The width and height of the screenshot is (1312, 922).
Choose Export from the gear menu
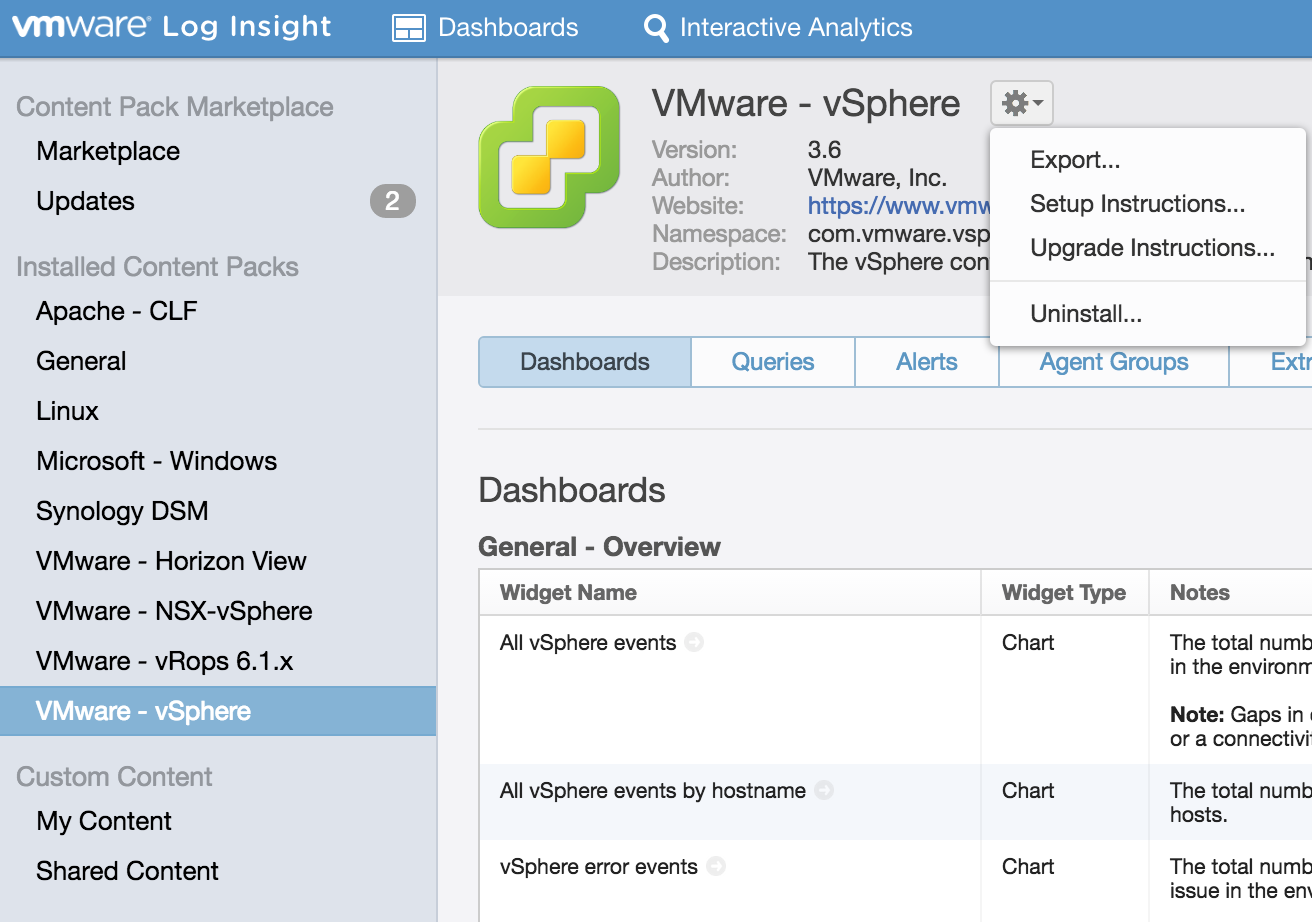coord(1075,160)
